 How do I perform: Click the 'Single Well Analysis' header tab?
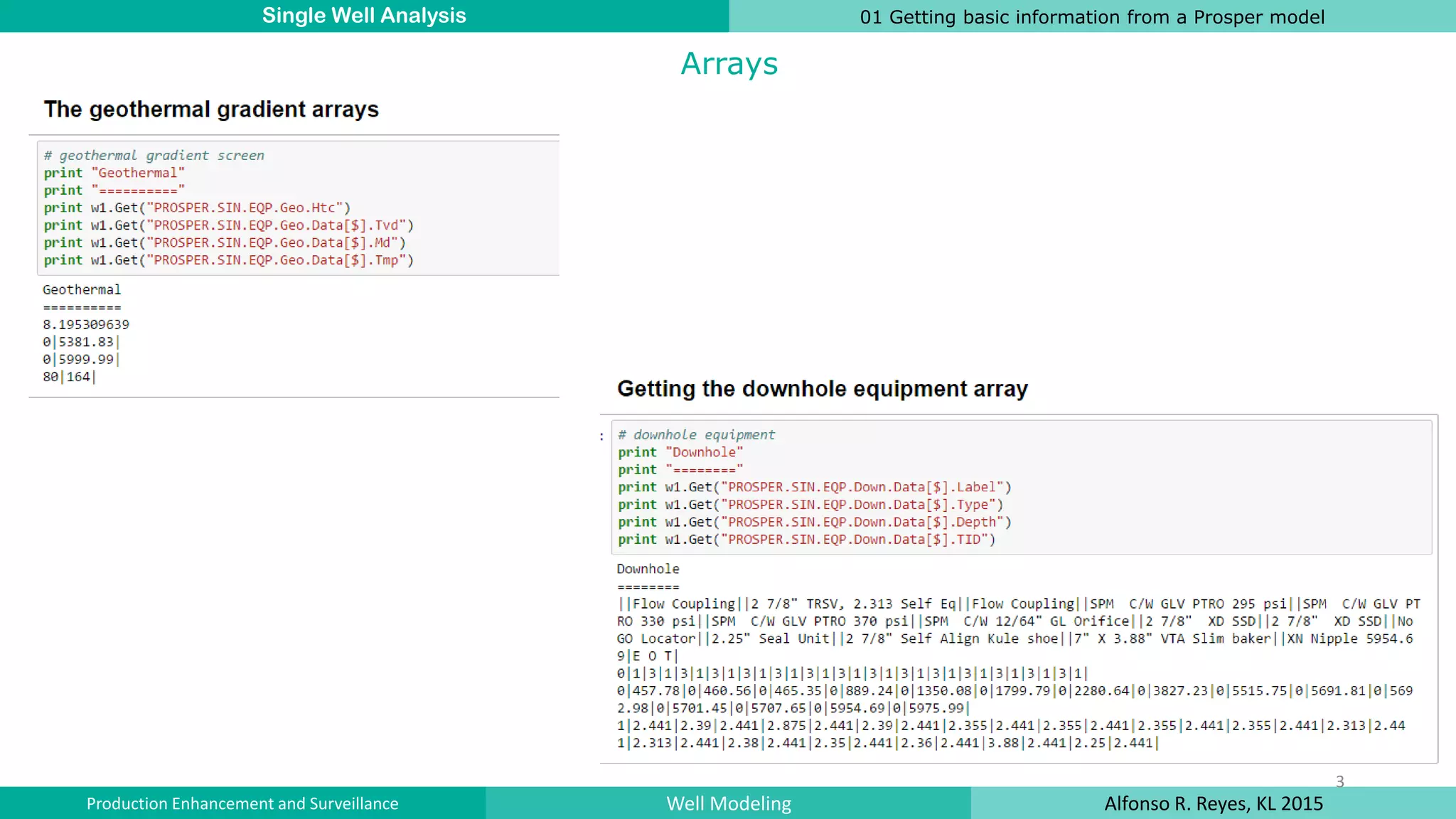click(364, 16)
